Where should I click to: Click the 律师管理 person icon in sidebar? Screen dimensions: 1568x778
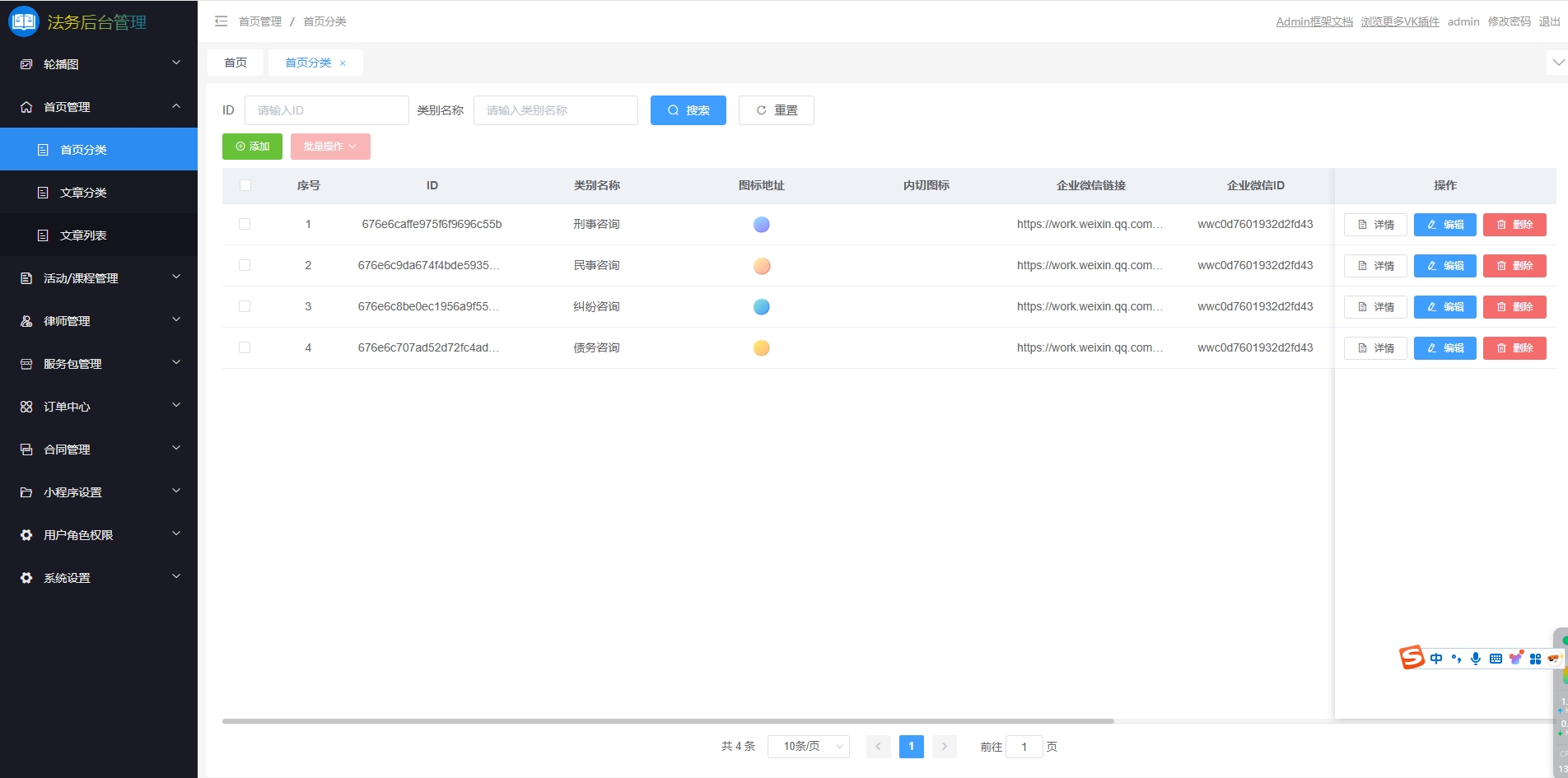(x=26, y=321)
